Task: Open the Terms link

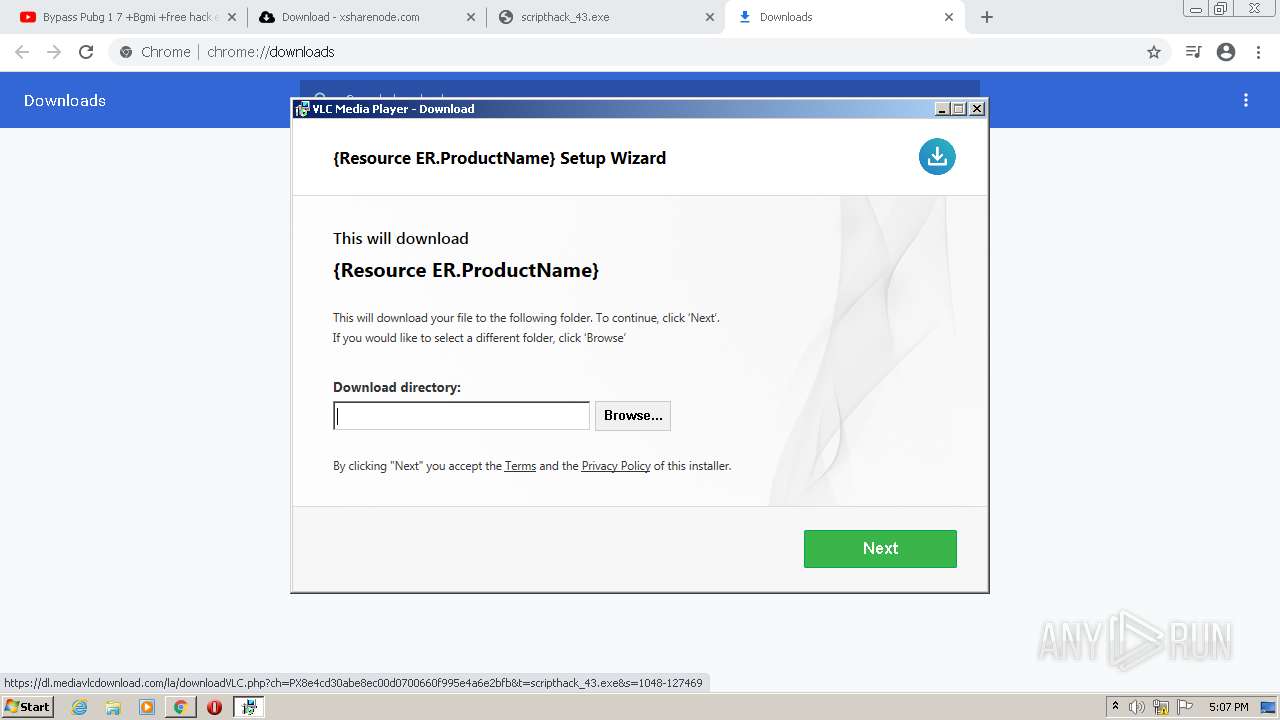Action: (x=520, y=466)
